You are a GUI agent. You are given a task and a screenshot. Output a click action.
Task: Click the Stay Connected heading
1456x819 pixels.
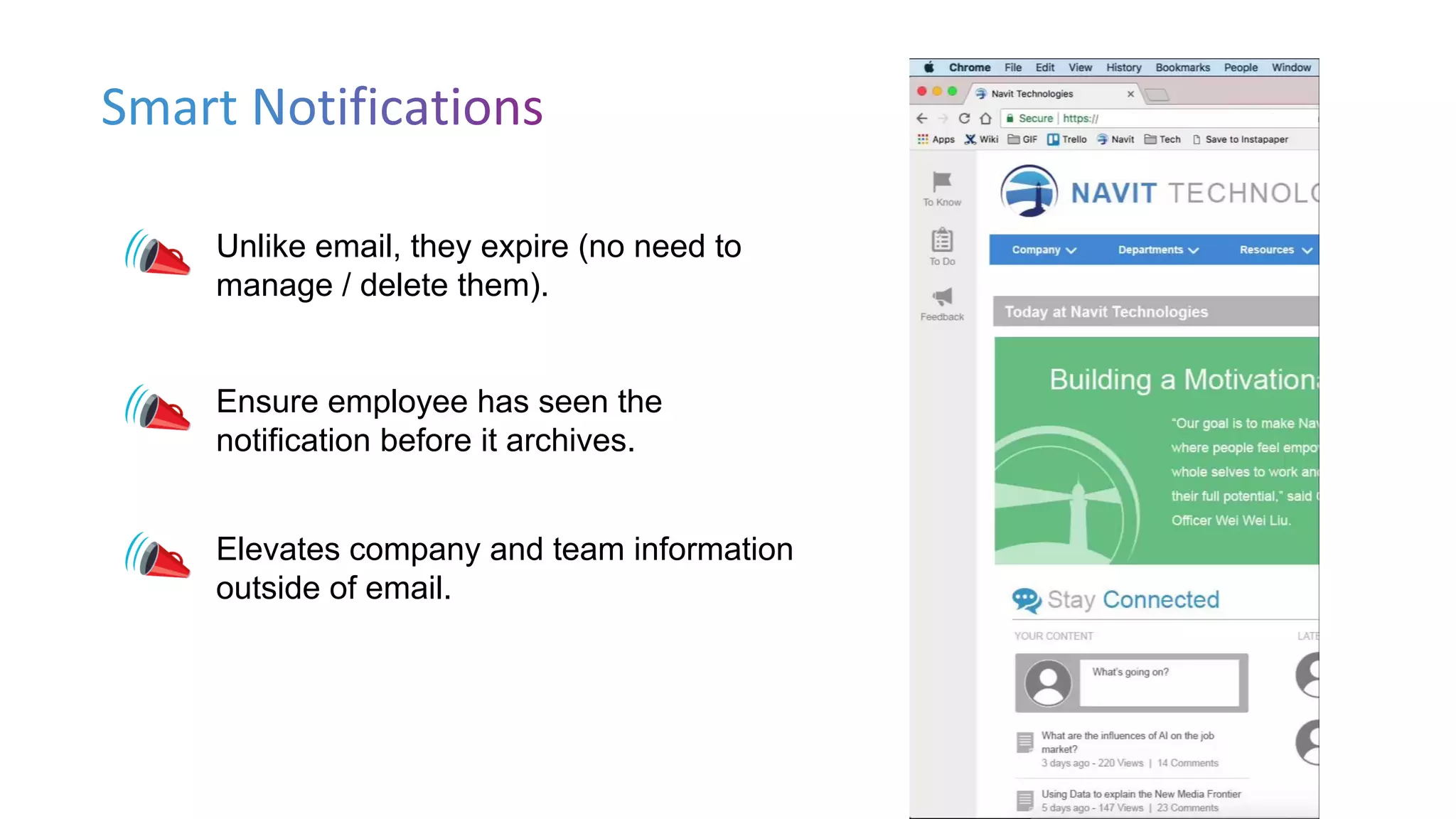pyautogui.click(x=1133, y=599)
